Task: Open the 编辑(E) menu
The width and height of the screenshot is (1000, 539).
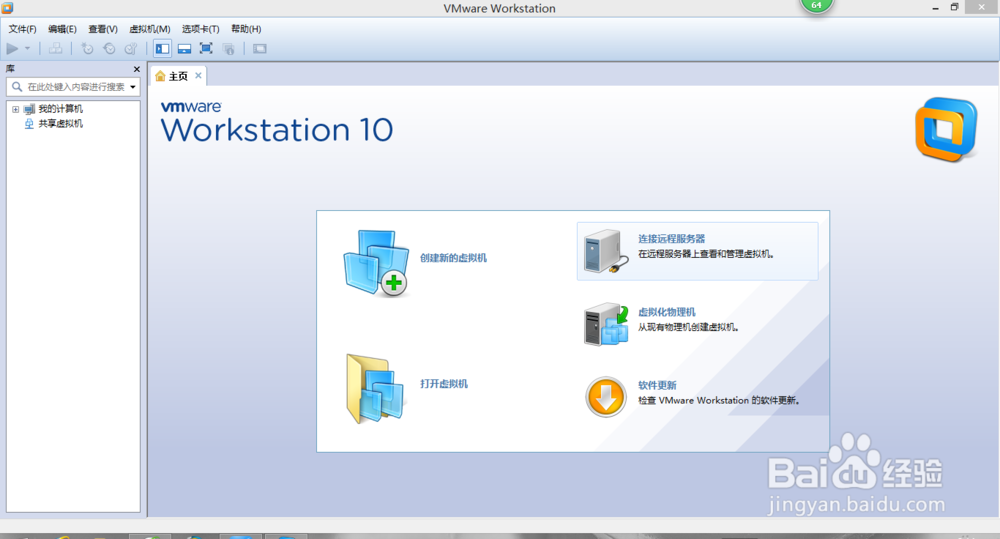Action: [x=62, y=29]
